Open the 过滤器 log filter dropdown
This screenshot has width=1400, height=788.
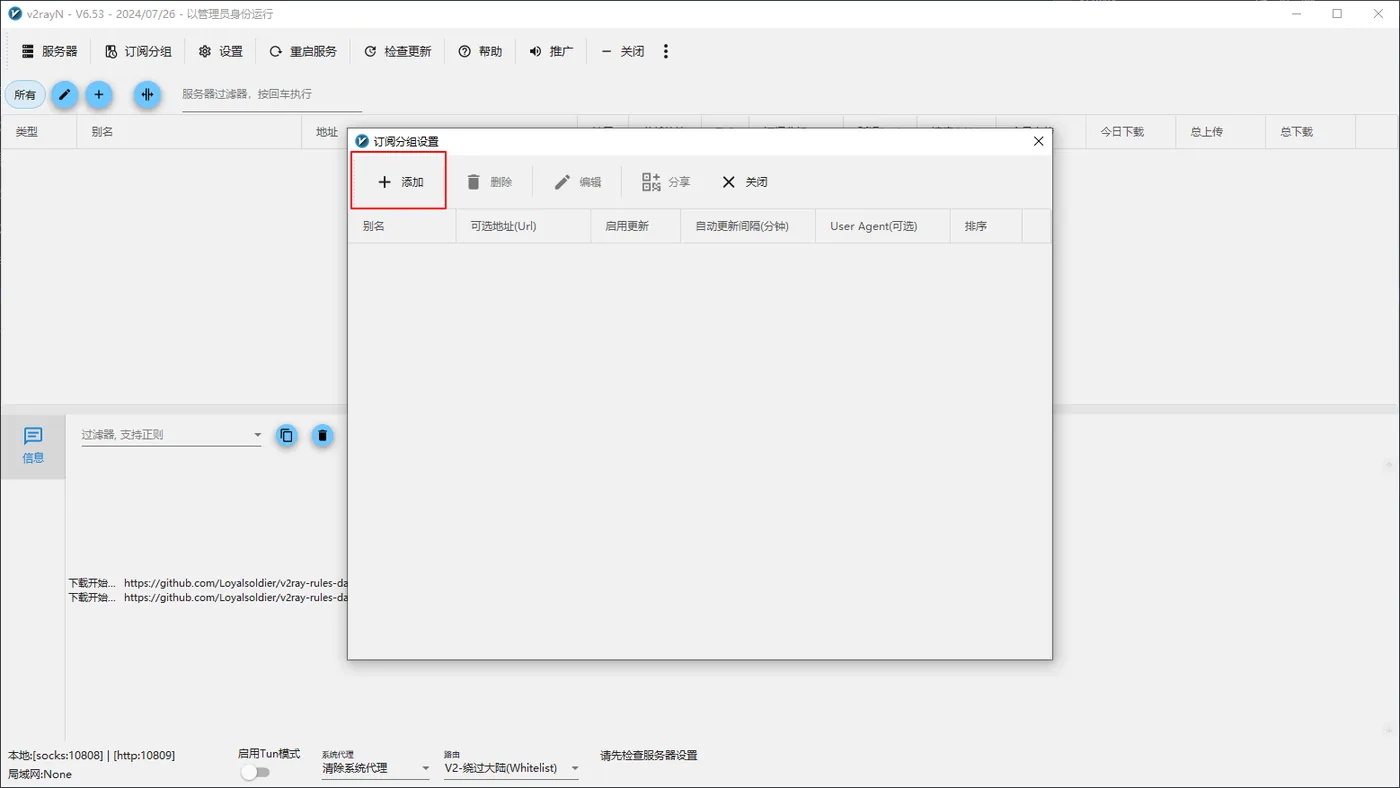(x=171, y=435)
